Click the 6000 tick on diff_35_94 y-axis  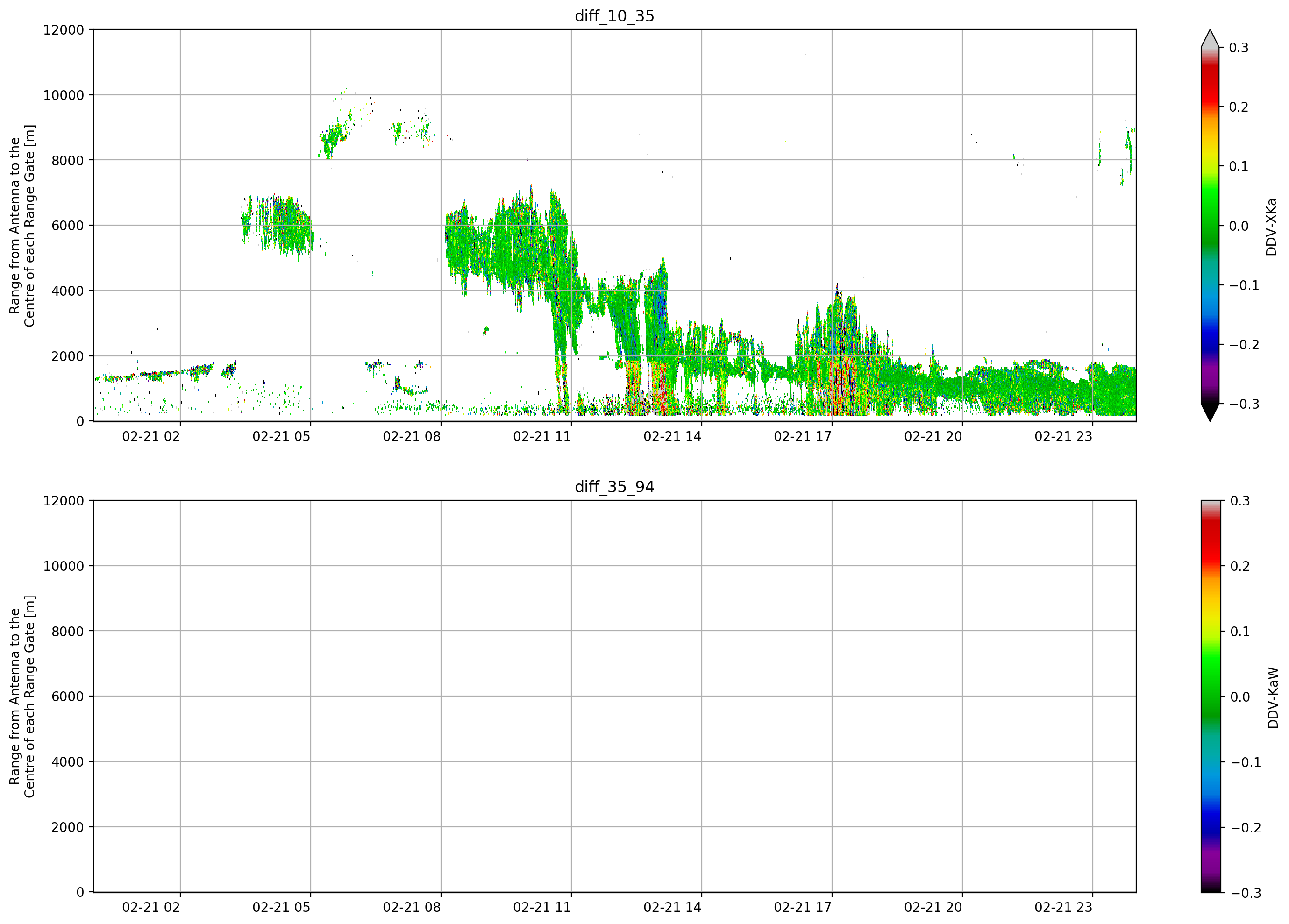pos(68,697)
